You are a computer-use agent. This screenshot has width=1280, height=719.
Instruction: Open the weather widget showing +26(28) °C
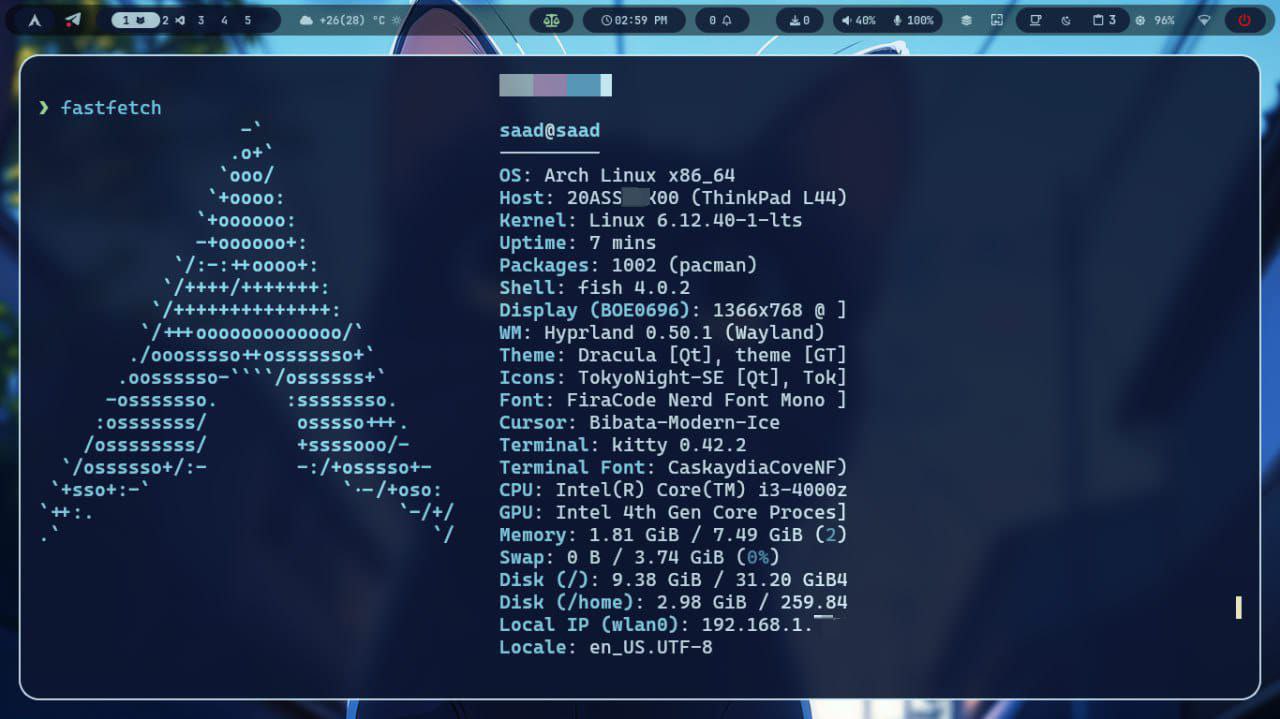click(x=349, y=20)
